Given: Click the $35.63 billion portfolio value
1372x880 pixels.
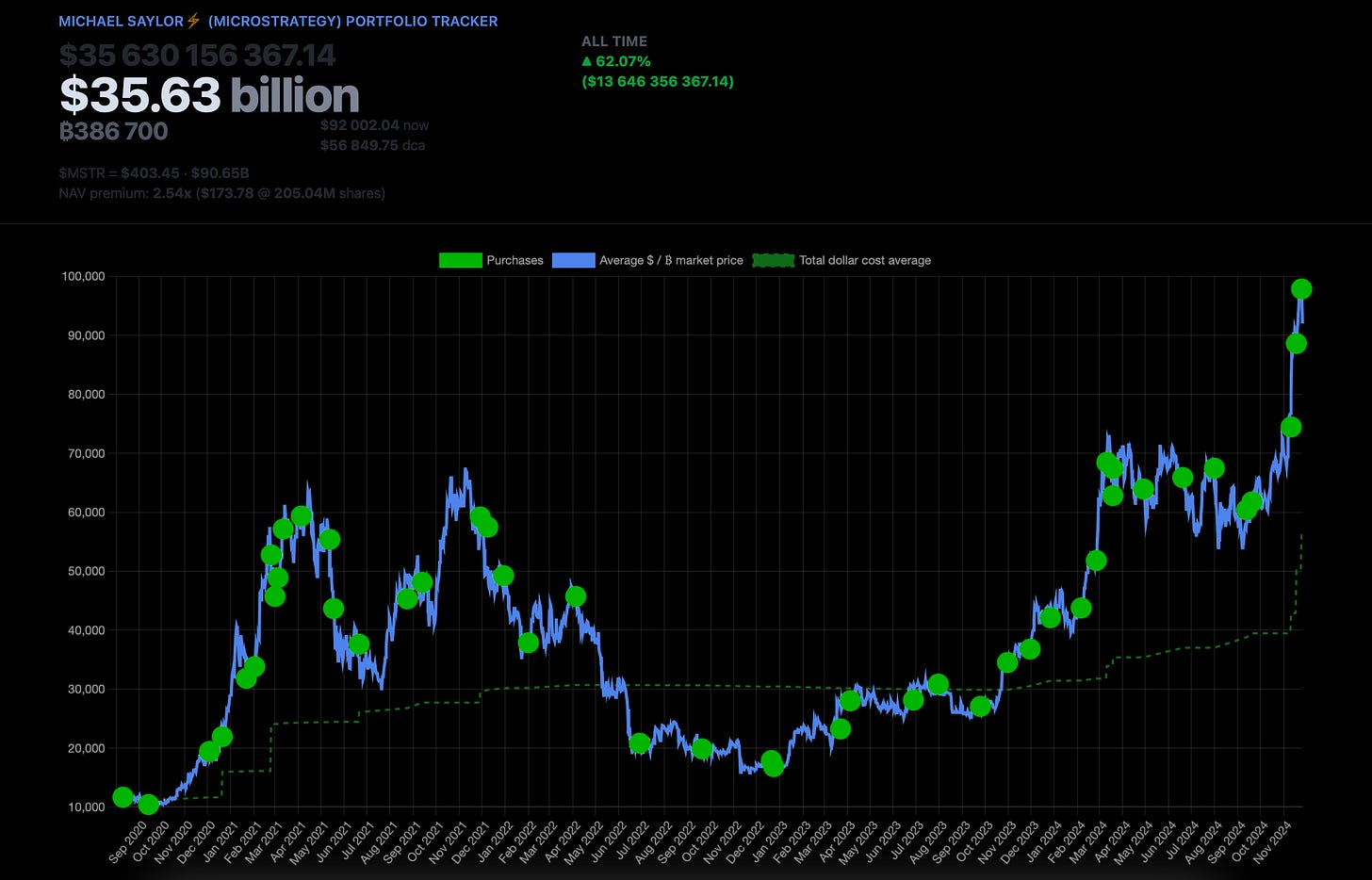Looking at the screenshot, I should pos(209,95).
